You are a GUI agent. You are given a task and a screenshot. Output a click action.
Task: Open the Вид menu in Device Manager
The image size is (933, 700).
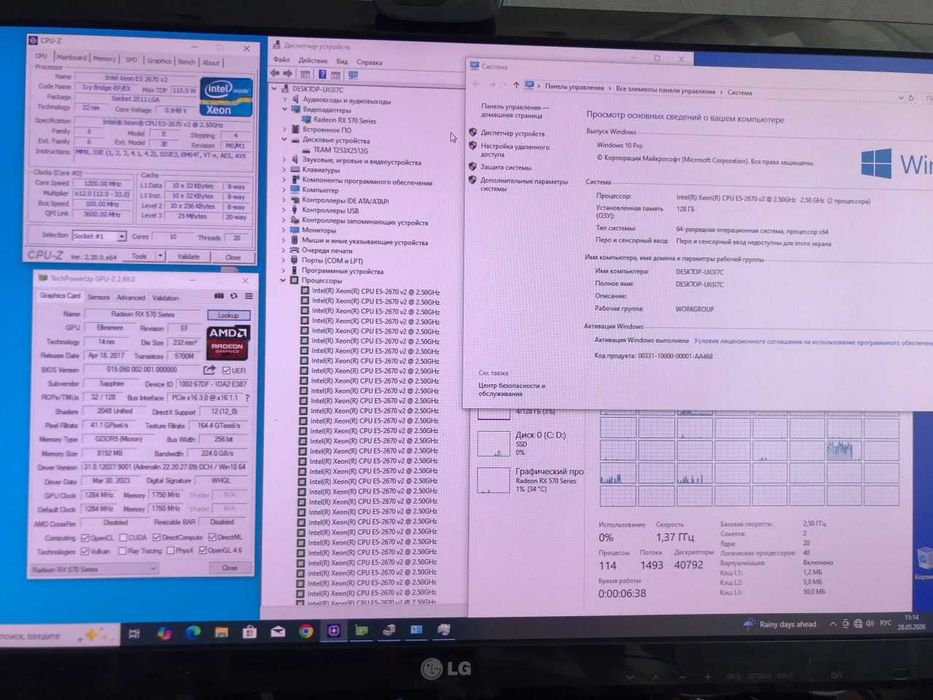click(x=342, y=61)
